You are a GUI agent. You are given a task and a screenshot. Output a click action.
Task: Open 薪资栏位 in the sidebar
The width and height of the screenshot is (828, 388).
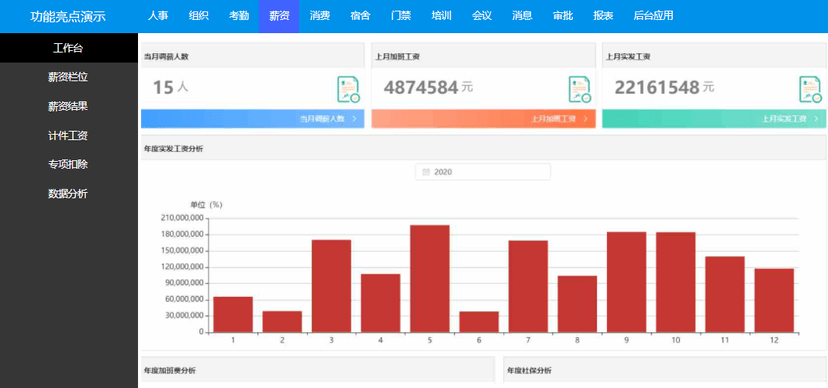coord(69,77)
